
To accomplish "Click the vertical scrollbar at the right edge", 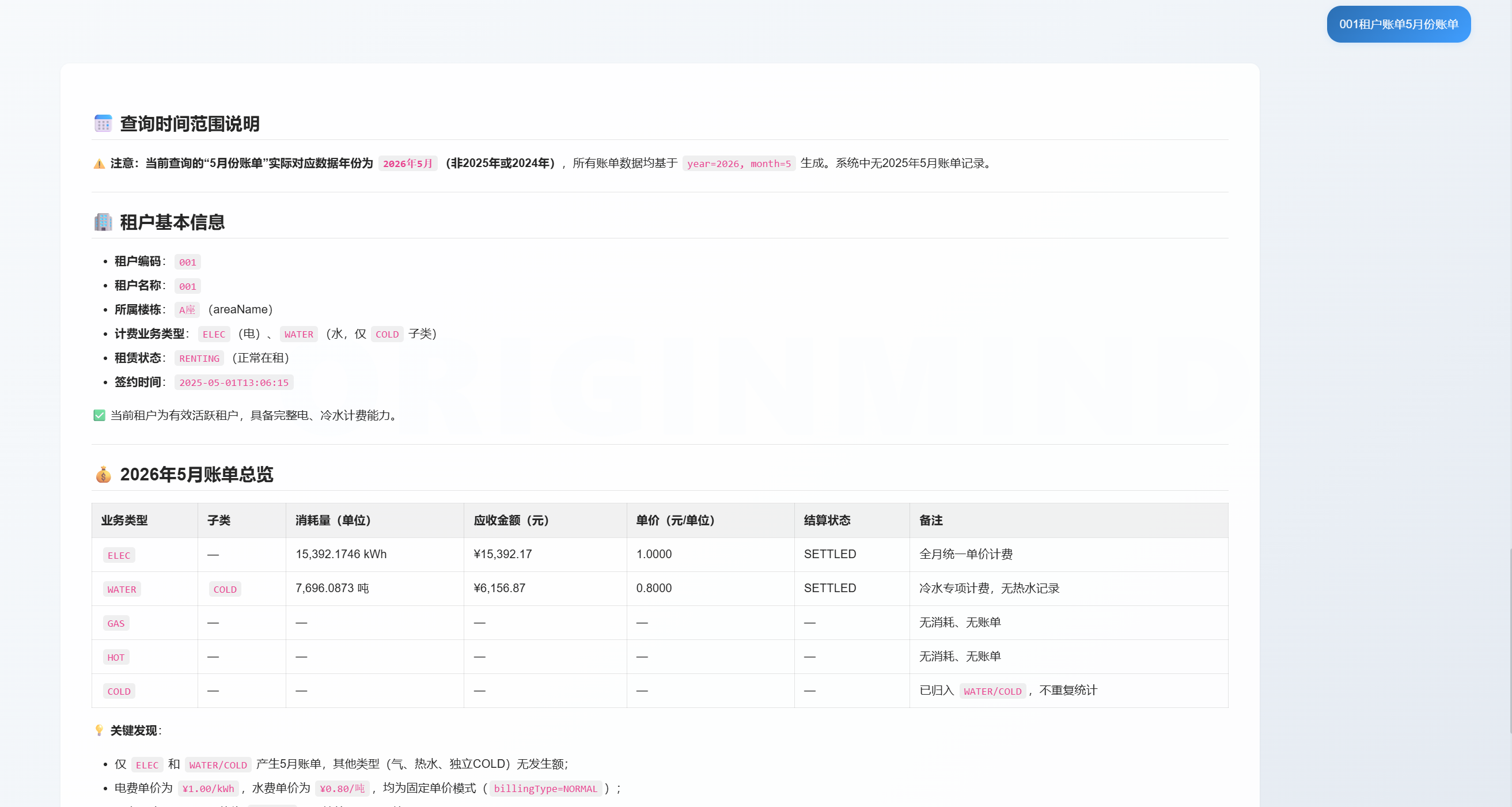I will pos(1510,640).
